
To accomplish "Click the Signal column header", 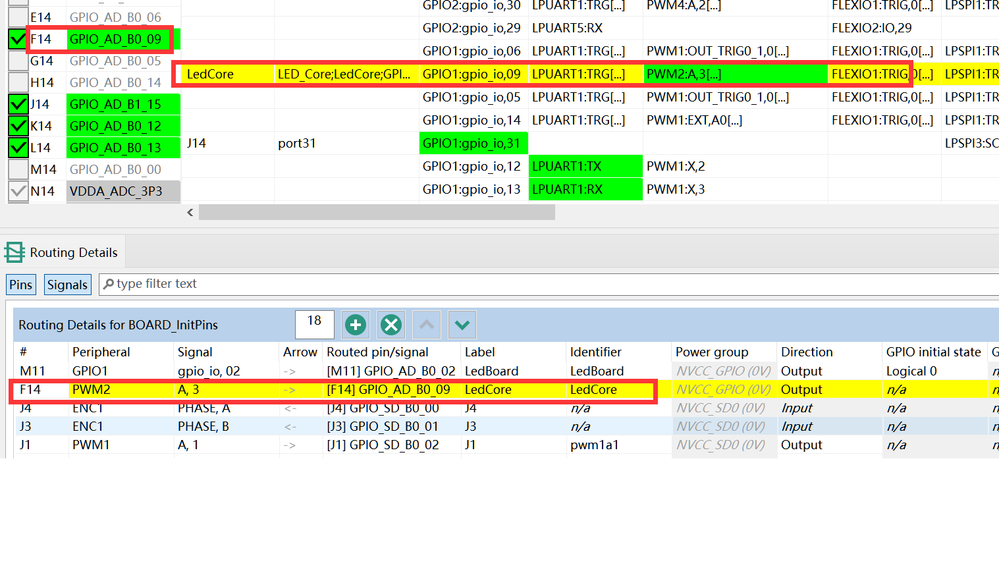I will tap(195, 352).
